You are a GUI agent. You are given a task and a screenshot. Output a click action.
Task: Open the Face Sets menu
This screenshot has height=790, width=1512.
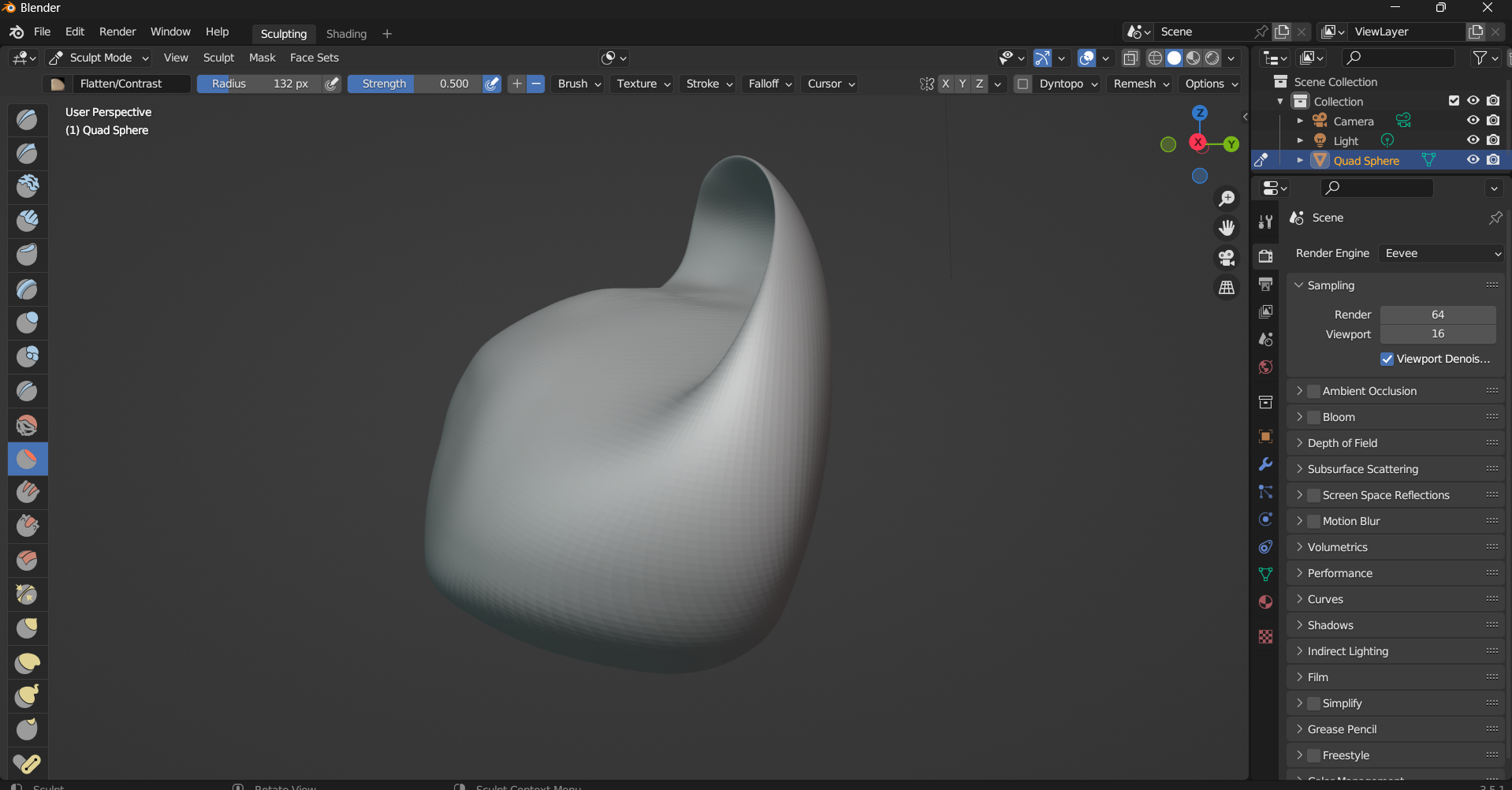(x=314, y=58)
